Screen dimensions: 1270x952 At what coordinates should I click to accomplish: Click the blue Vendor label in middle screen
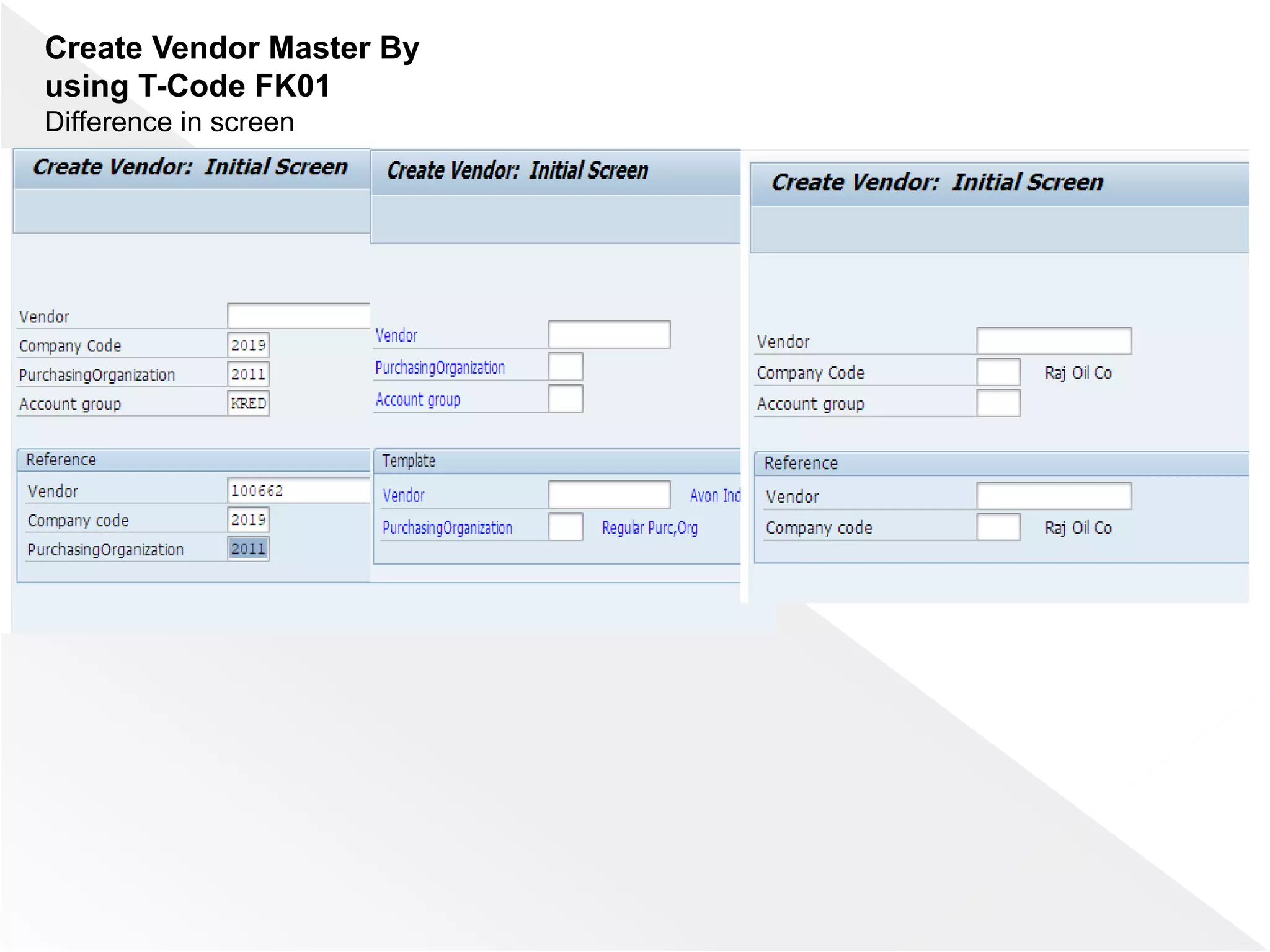click(x=396, y=335)
